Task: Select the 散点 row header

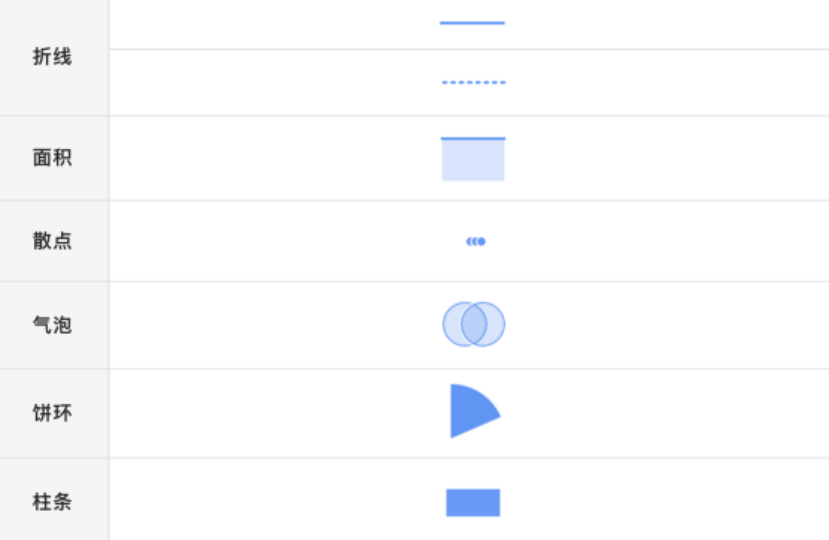Action: click(53, 241)
